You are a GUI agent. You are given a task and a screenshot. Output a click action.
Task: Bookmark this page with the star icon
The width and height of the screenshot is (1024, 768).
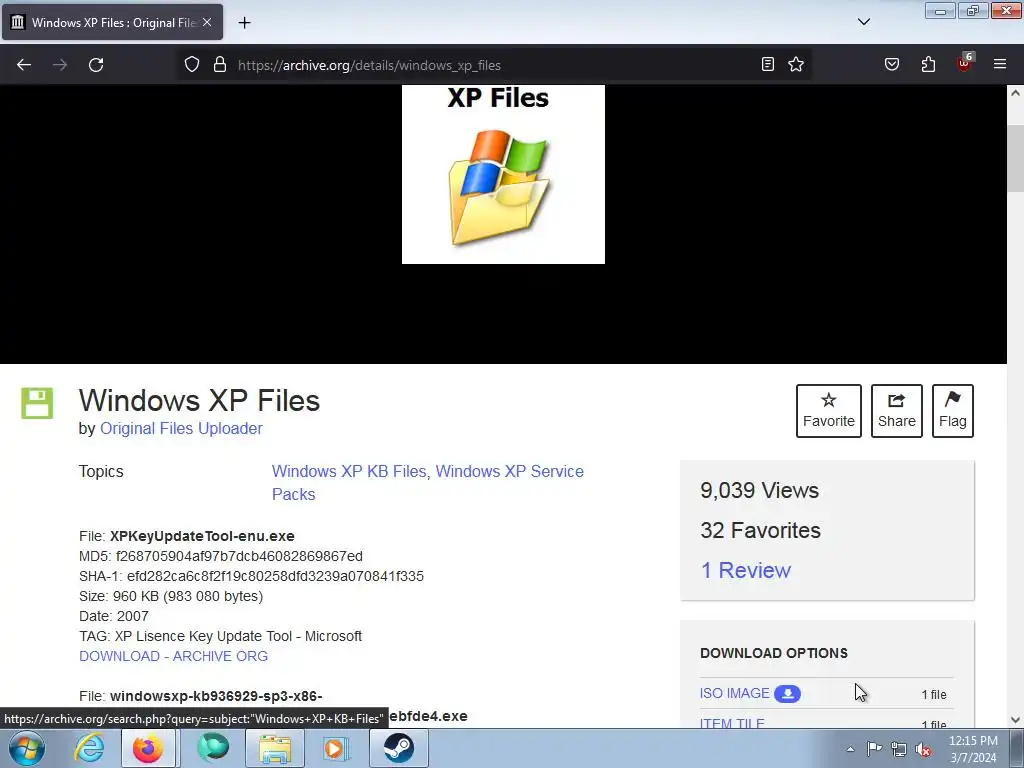point(795,64)
